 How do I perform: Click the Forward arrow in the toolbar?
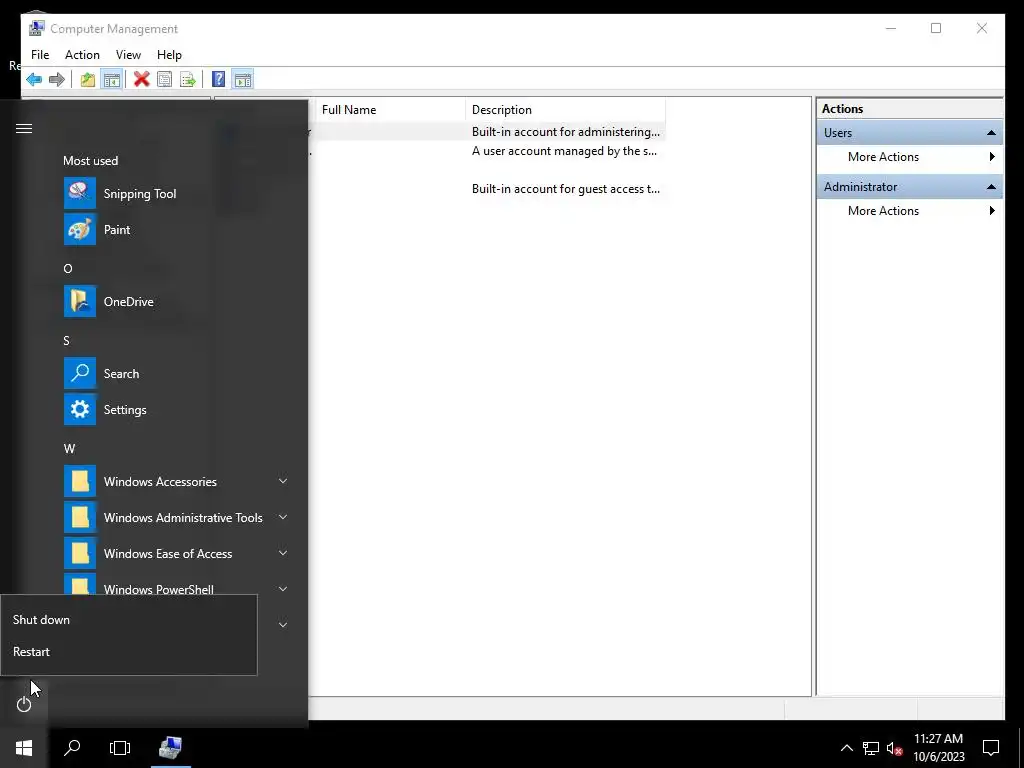coord(57,80)
